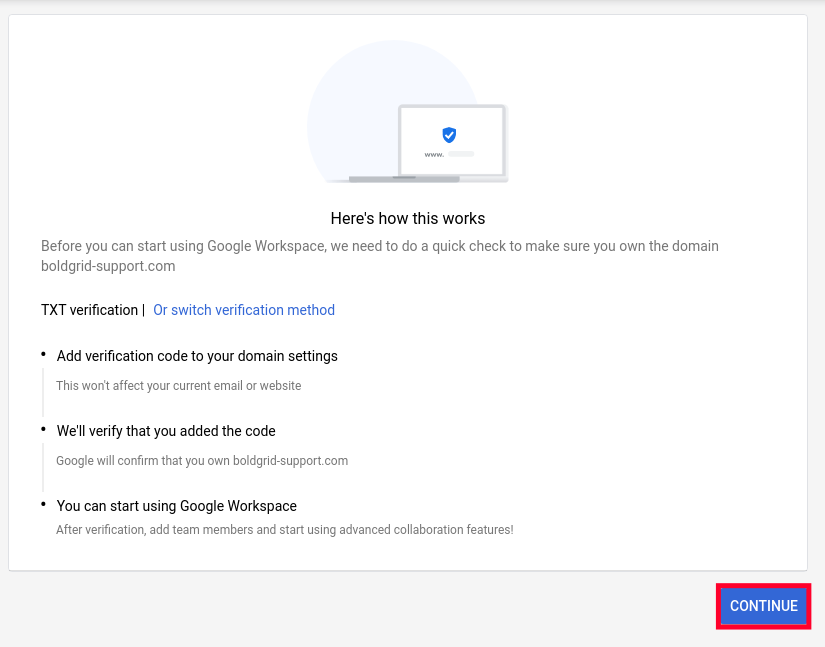
Task: Click the 'boldgrid-support.com' domain in the intro text
Action: coord(108,266)
